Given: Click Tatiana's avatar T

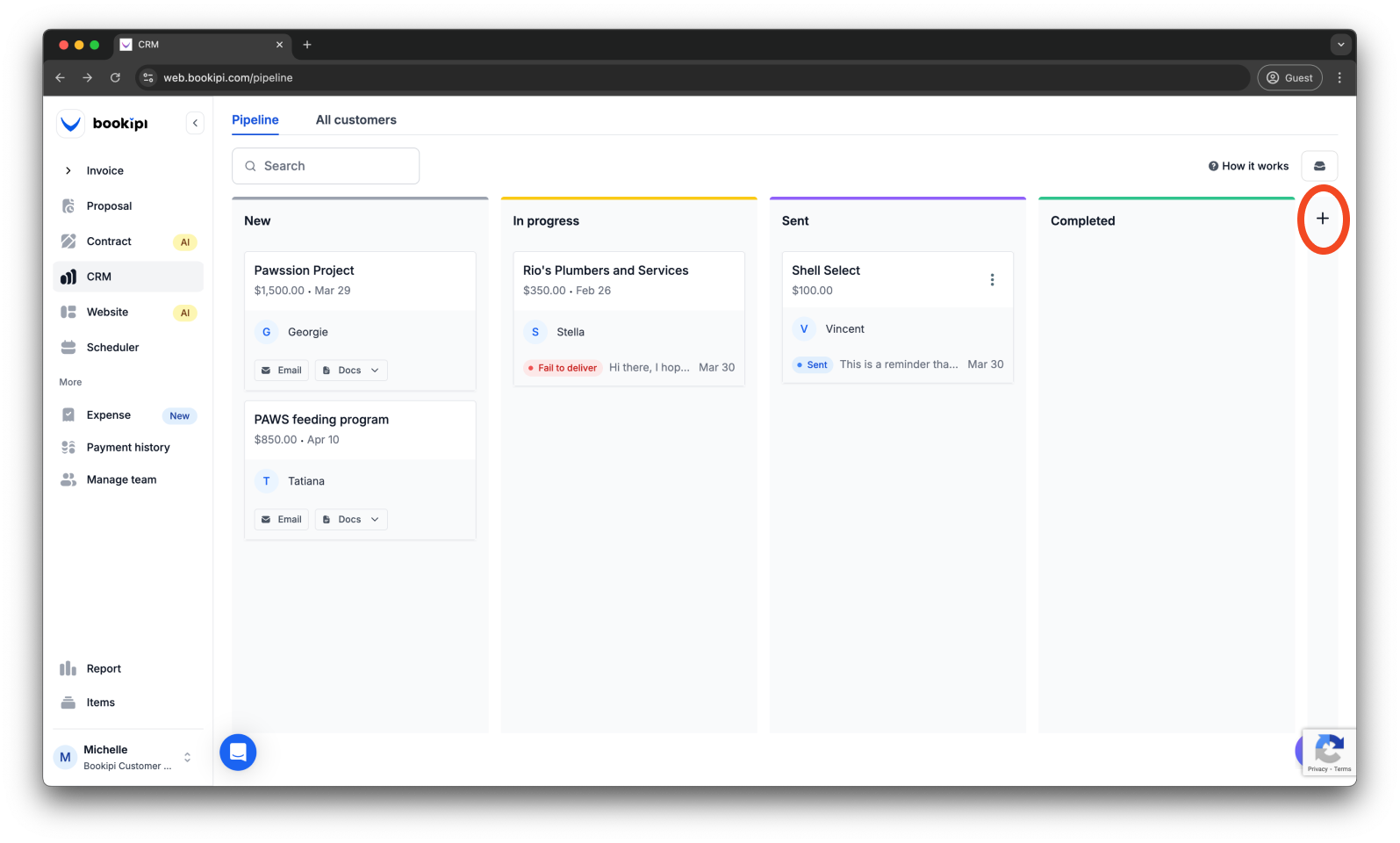Looking at the screenshot, I should [267, 481].
